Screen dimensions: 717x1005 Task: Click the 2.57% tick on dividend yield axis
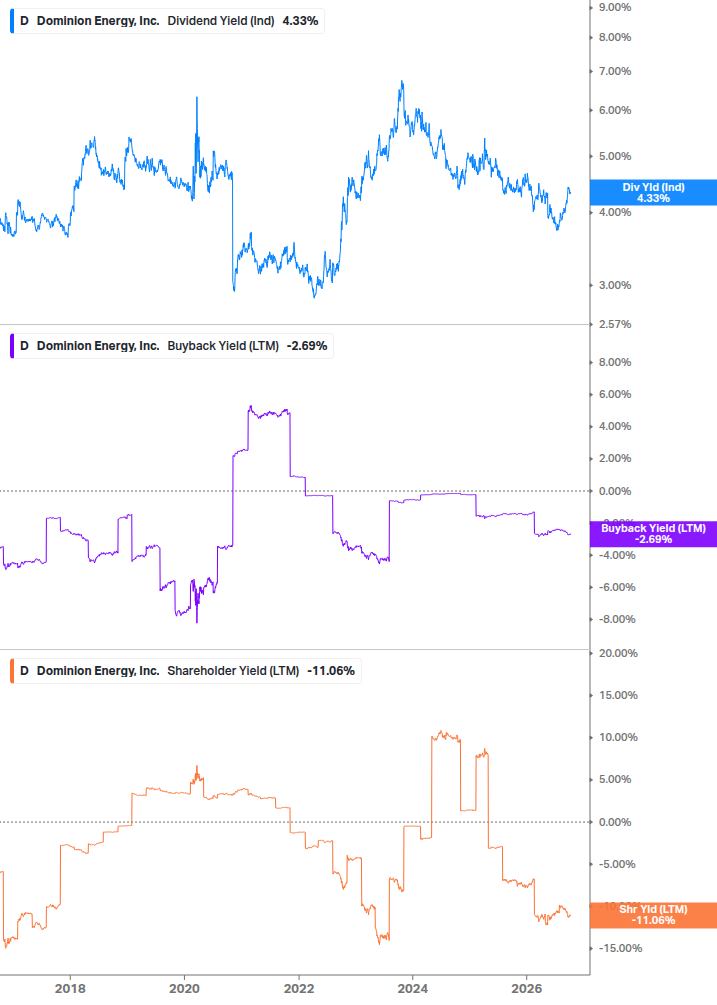(615, 324)
